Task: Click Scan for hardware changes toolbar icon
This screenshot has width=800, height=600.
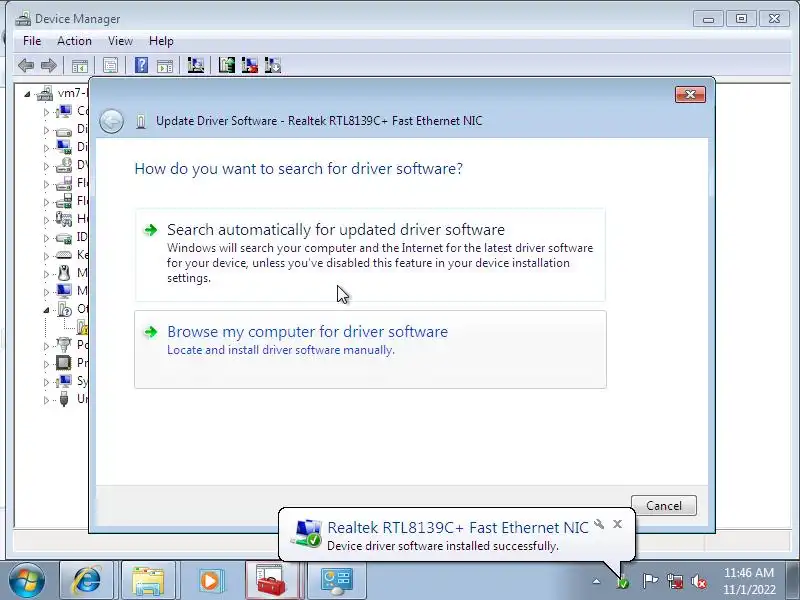Action: [195, 65]
